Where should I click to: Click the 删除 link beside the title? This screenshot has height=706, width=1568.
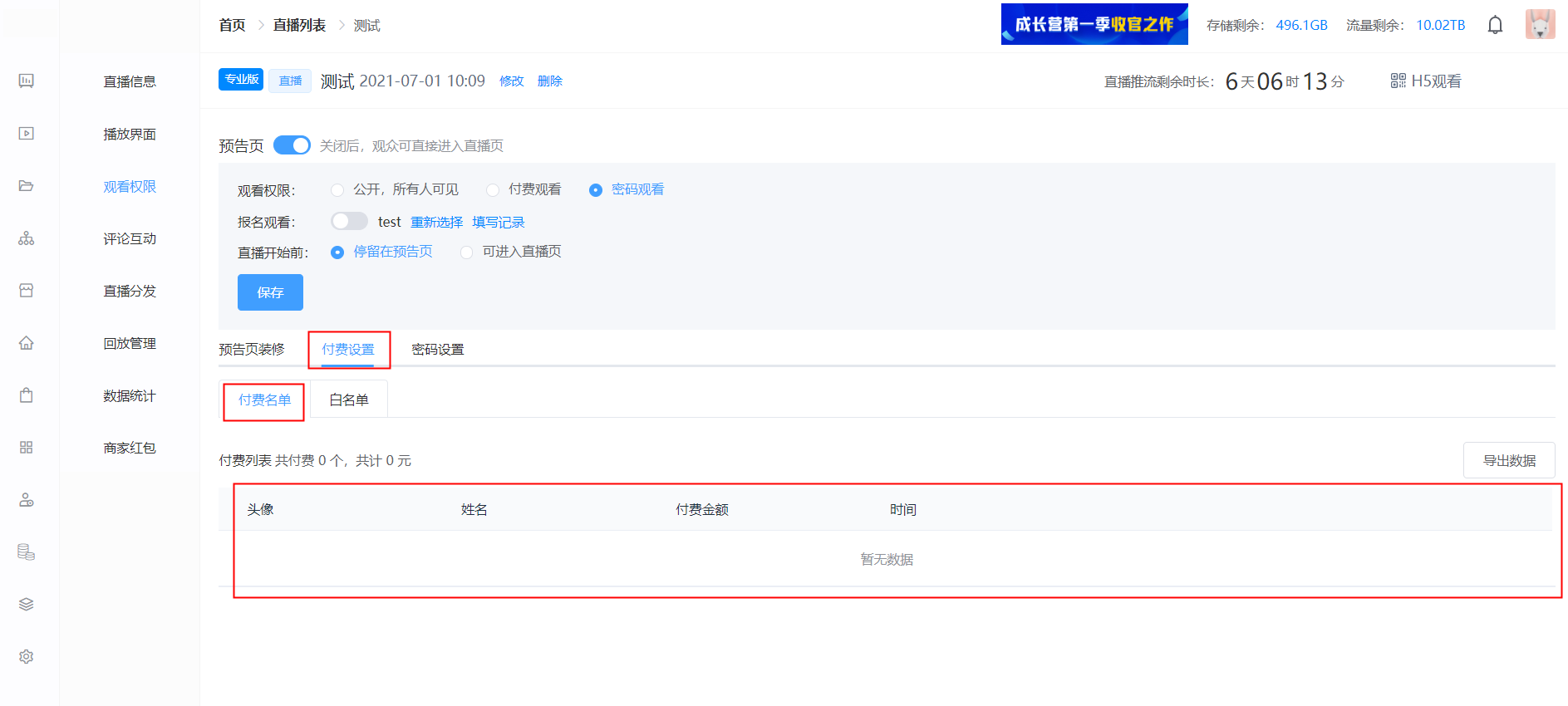coord(550,81)
